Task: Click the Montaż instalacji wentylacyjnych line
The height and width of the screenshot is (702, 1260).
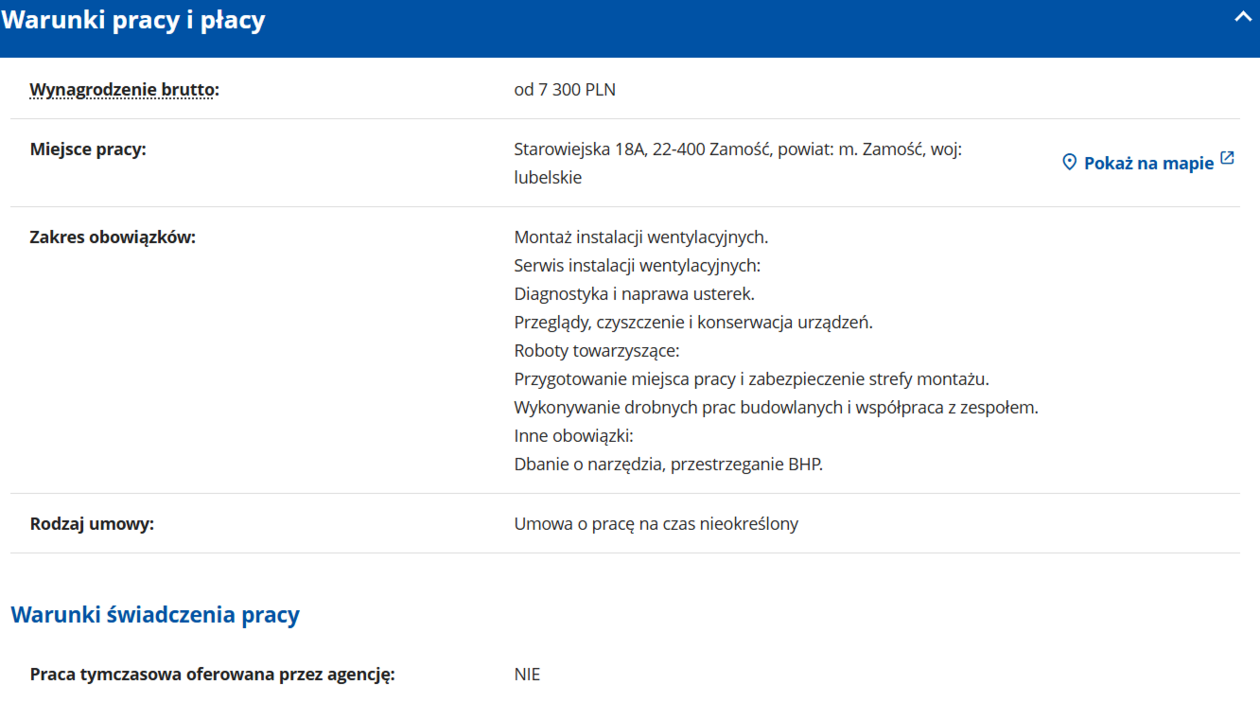Action: (640, 237)
